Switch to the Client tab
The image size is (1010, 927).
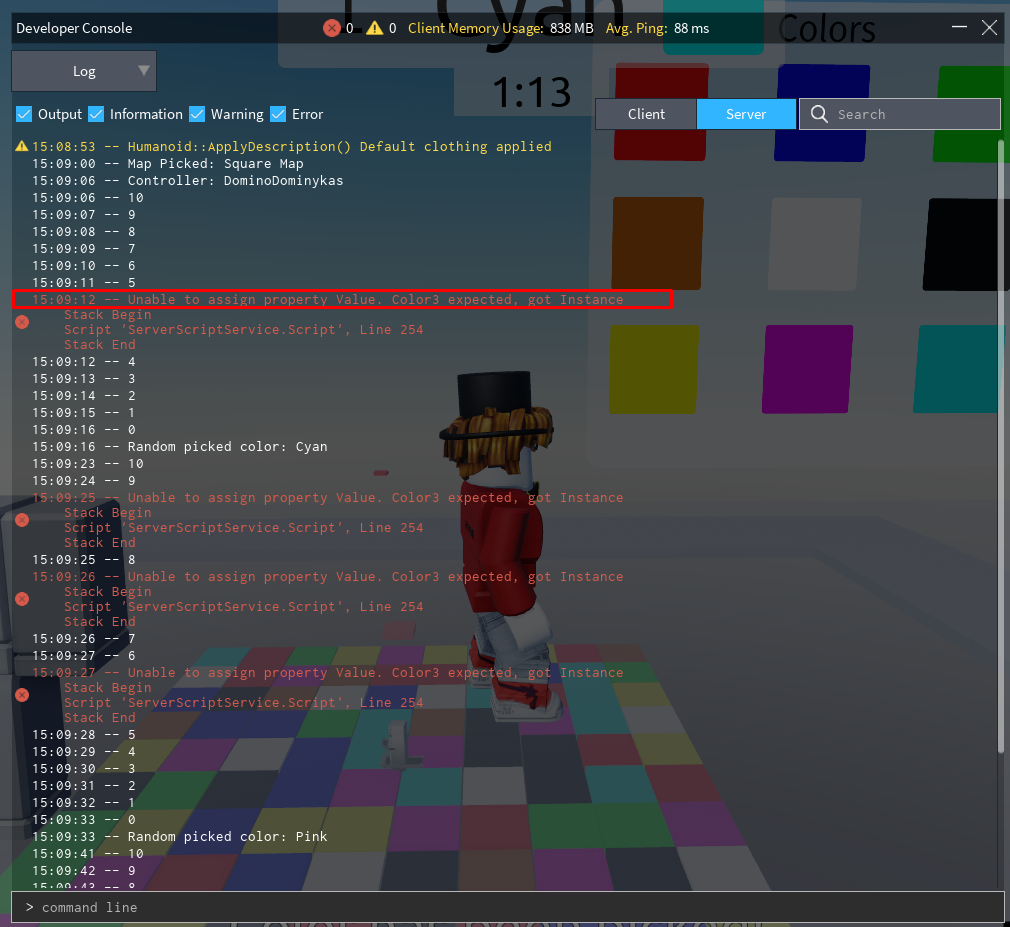[x=646, y=114]
